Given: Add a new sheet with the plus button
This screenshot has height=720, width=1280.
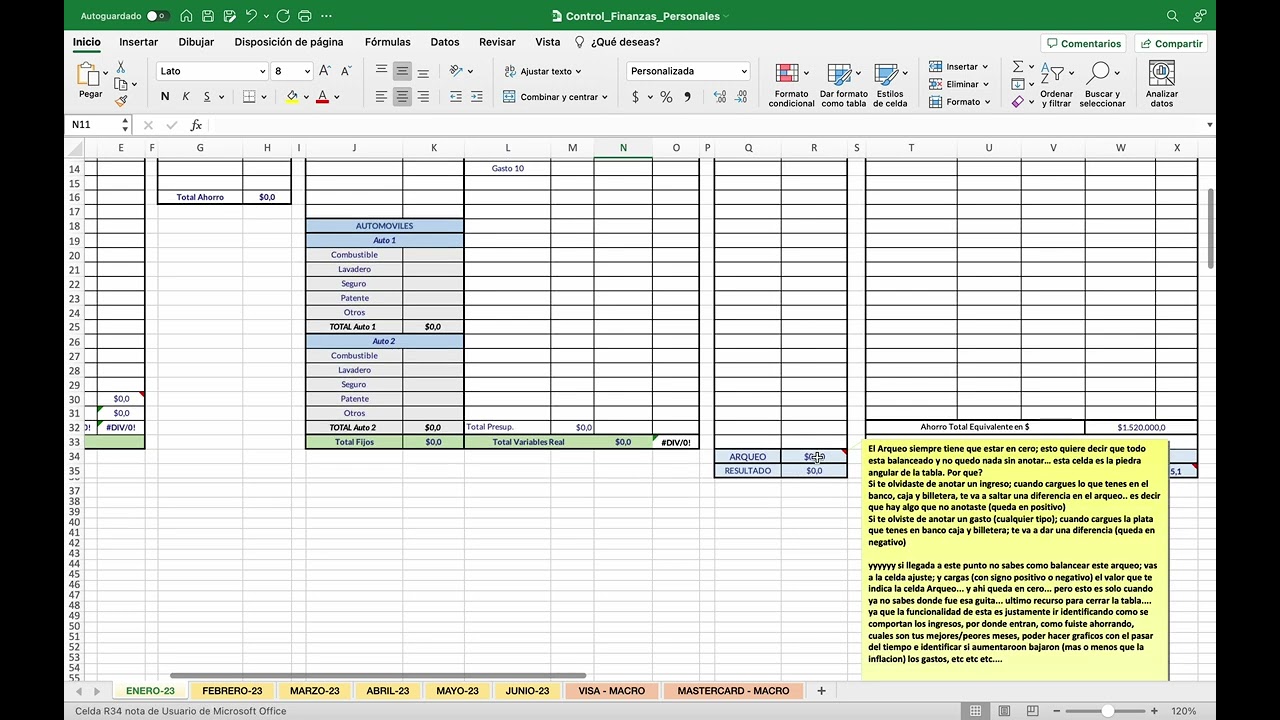Looking at the screenshot, I should click(821, 691).
